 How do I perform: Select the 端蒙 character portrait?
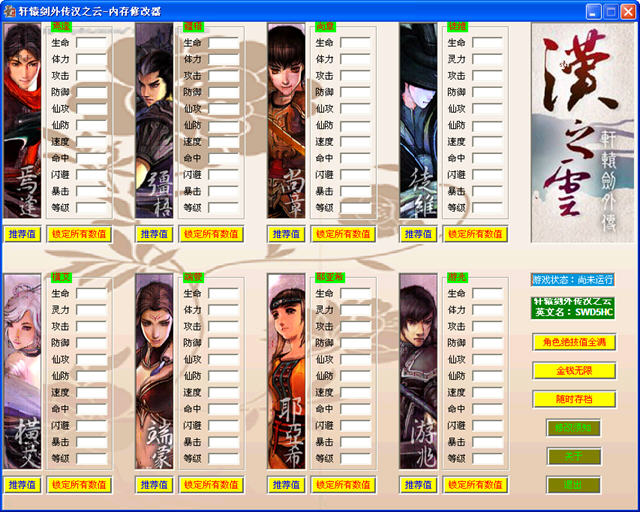point(154,372)
